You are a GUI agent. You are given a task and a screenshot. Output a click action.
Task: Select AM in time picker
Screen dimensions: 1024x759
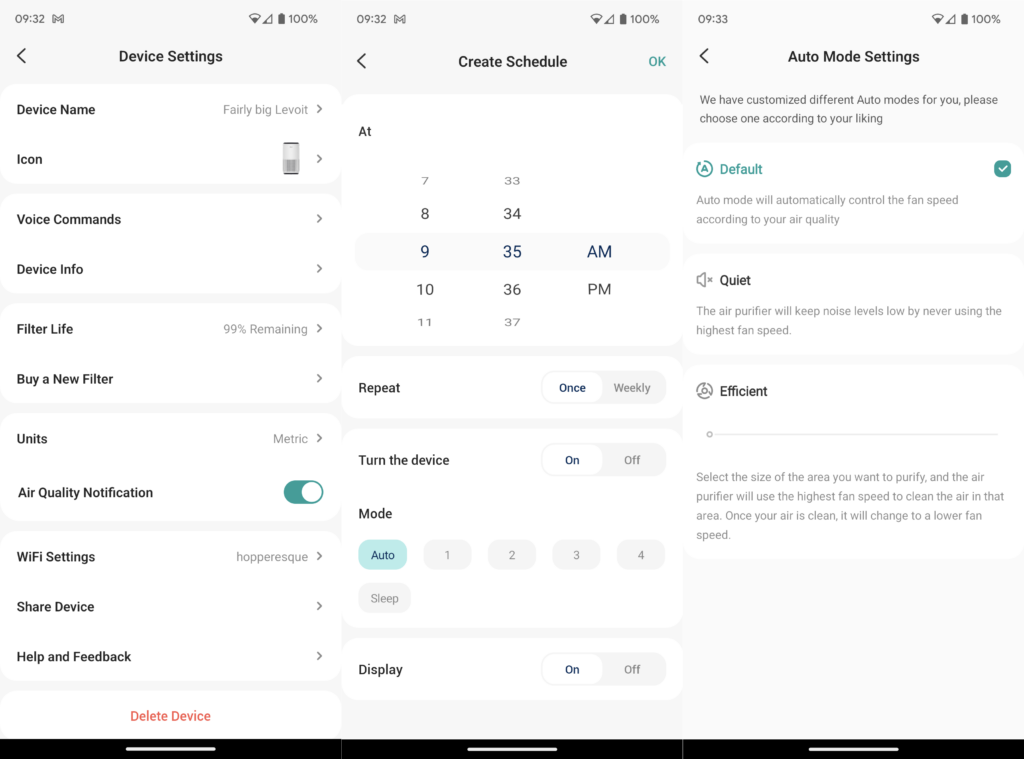(x=599, y=251)
